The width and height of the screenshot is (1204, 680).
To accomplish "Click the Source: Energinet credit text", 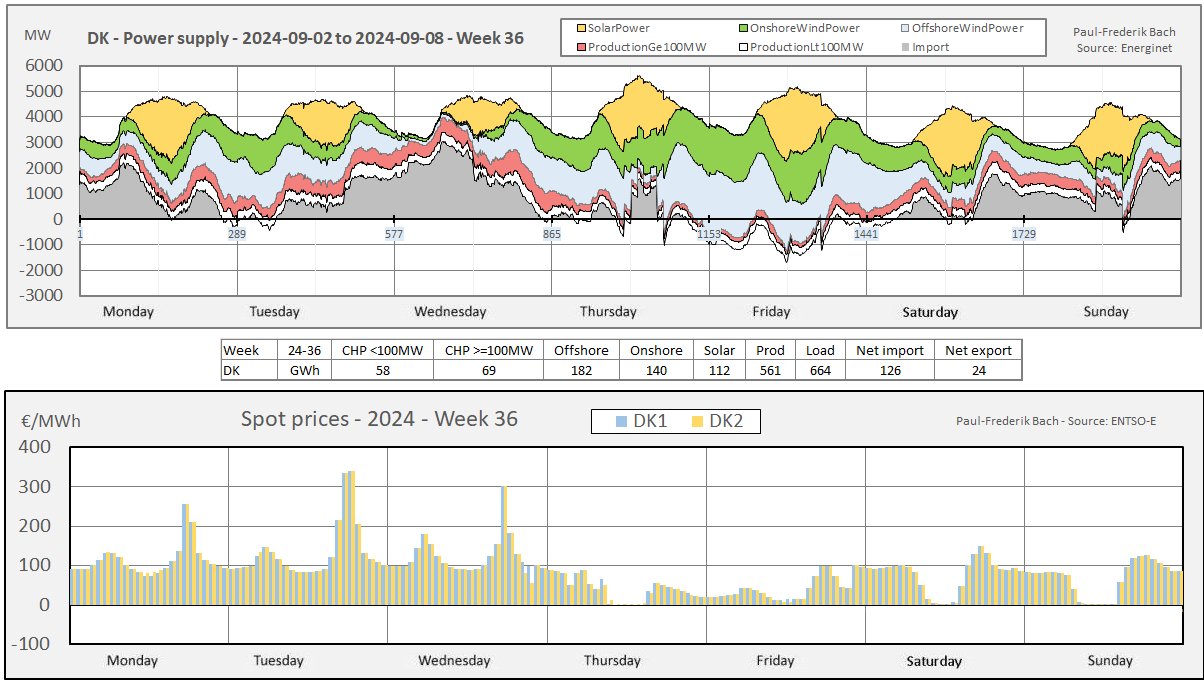I will 1126,48.
